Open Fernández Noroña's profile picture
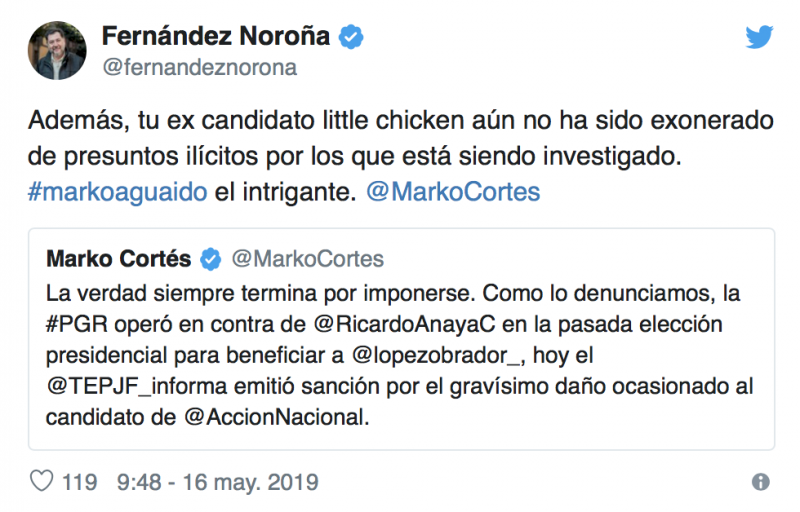Image resolution: width=800 pixels, height=512 pixels. (56, 52)
